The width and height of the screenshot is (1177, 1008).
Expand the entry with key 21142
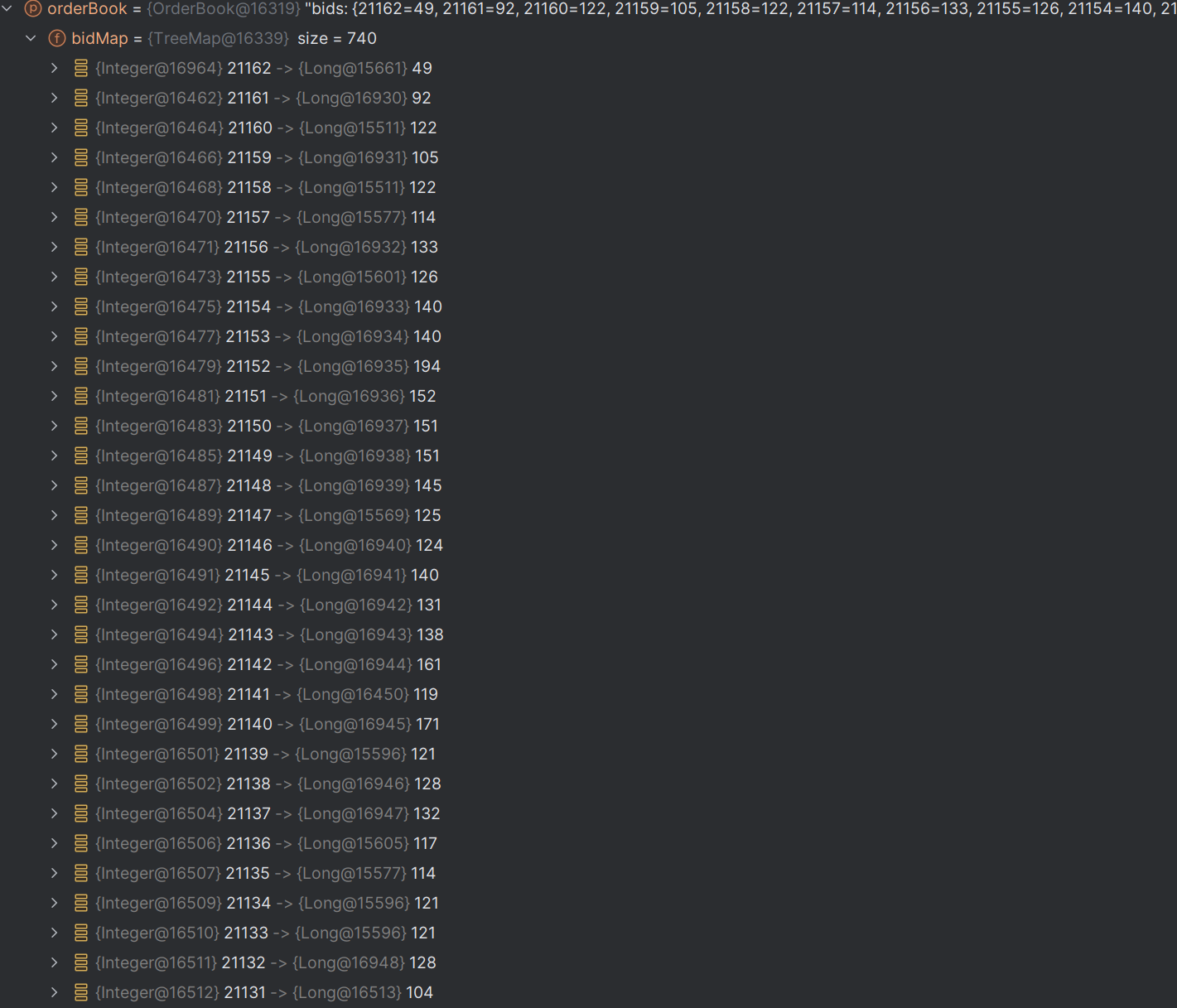pyautogui.click(x=55, y=664)
